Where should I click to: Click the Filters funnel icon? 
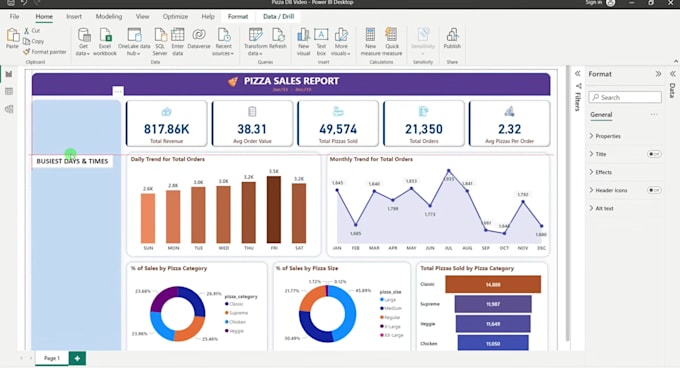[578, 86]
